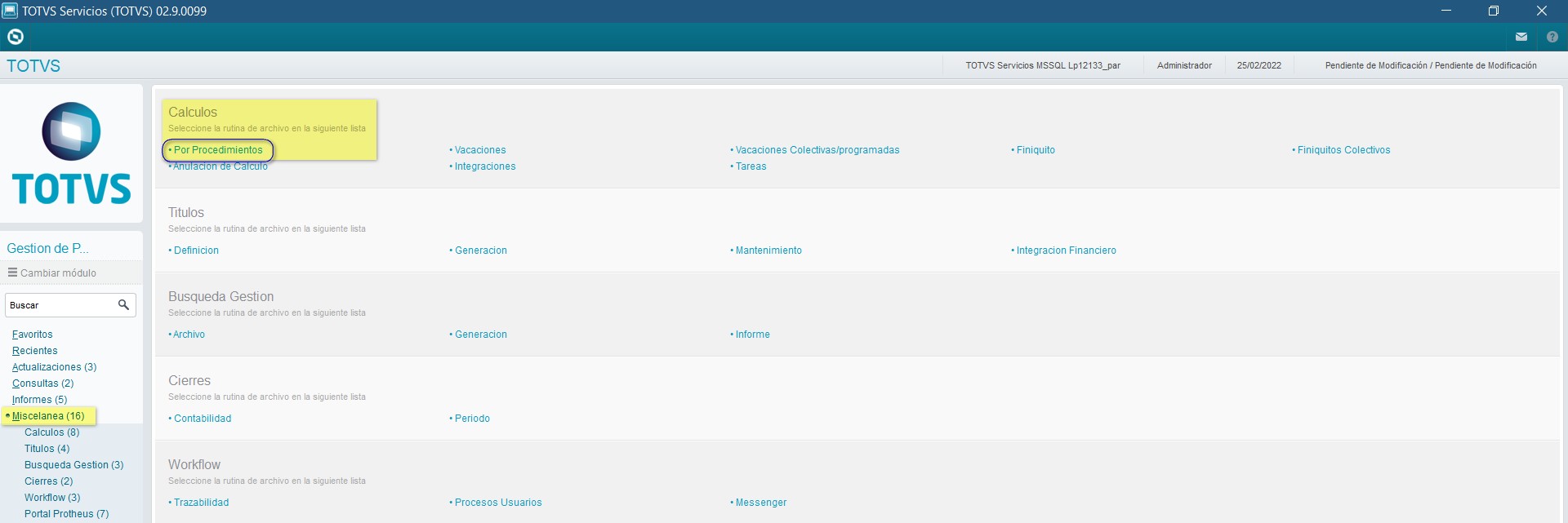Click the Calculos section heading

point(193,112)
